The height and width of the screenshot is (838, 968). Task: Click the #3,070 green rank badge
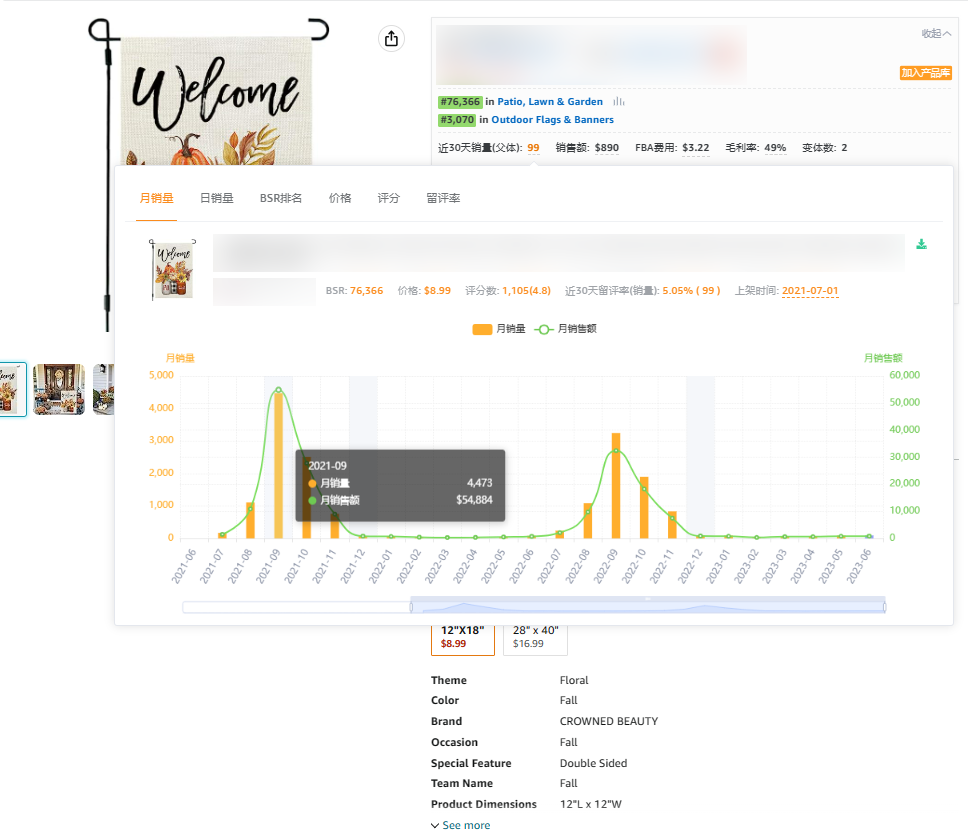(457, 120)
